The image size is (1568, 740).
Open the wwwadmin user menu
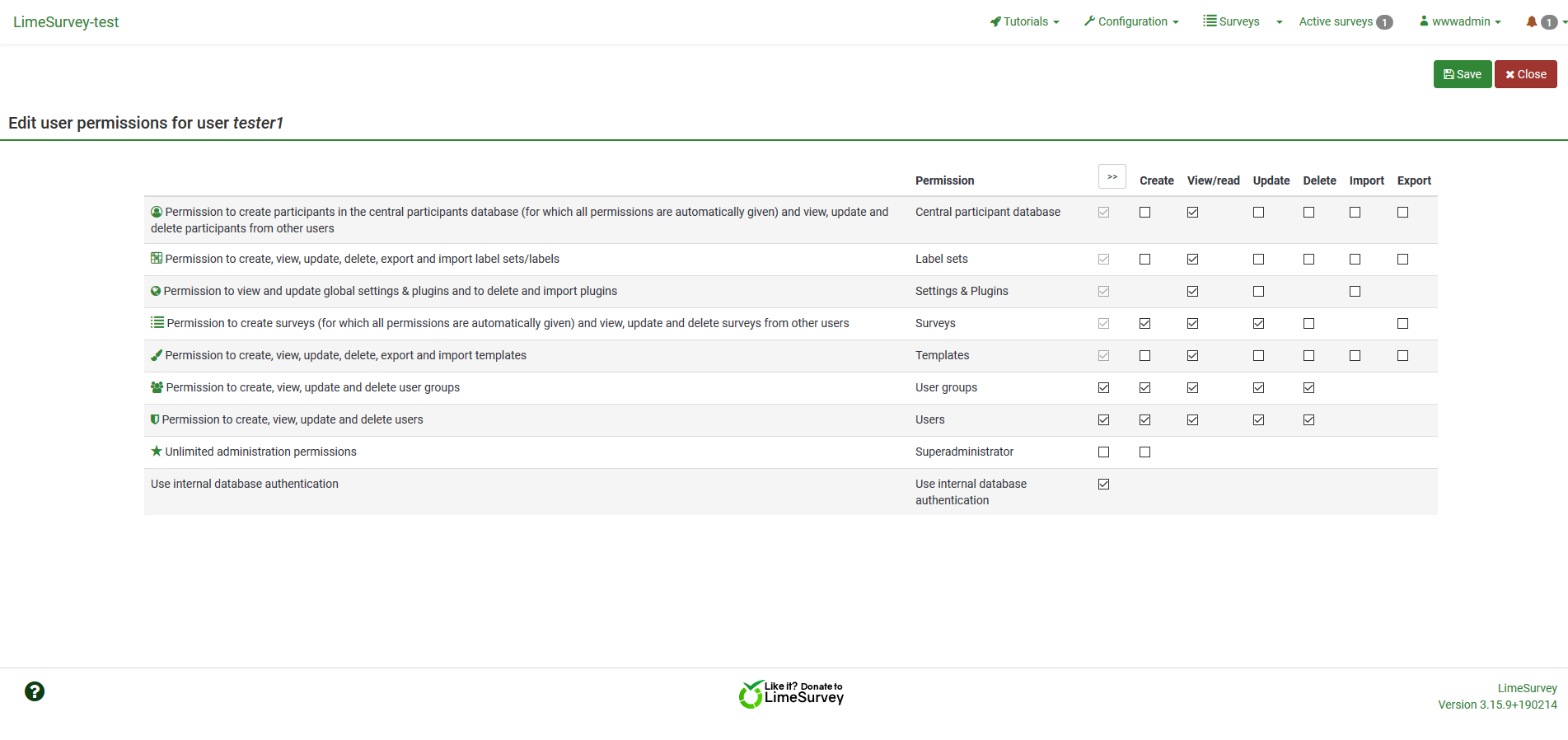pos(1460,21)
